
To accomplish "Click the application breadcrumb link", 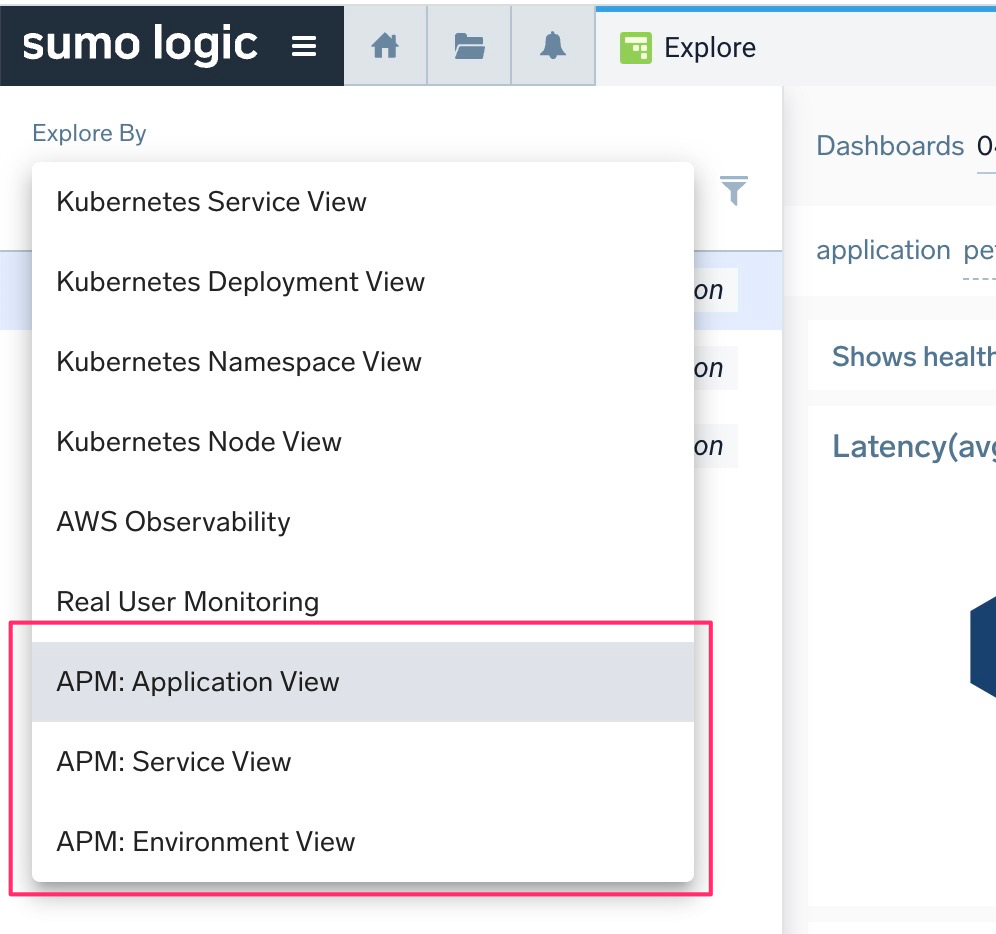I will (x=883, y=250).
